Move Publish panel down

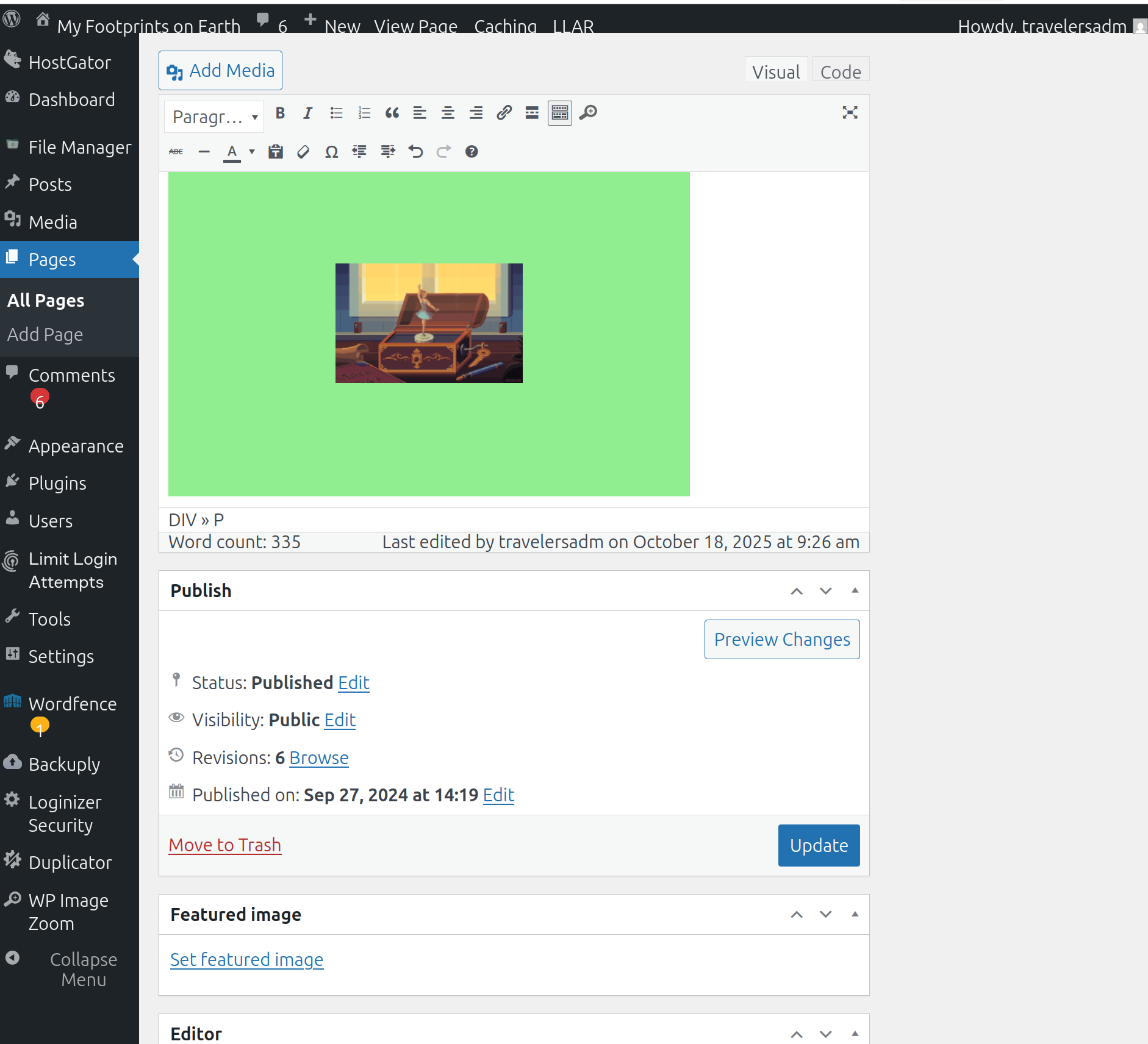825,591
